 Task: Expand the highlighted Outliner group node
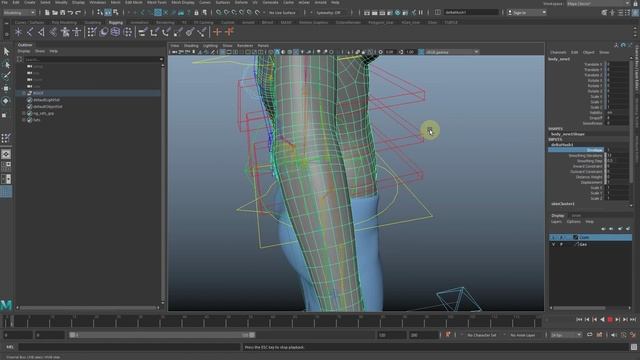[24, 93]
